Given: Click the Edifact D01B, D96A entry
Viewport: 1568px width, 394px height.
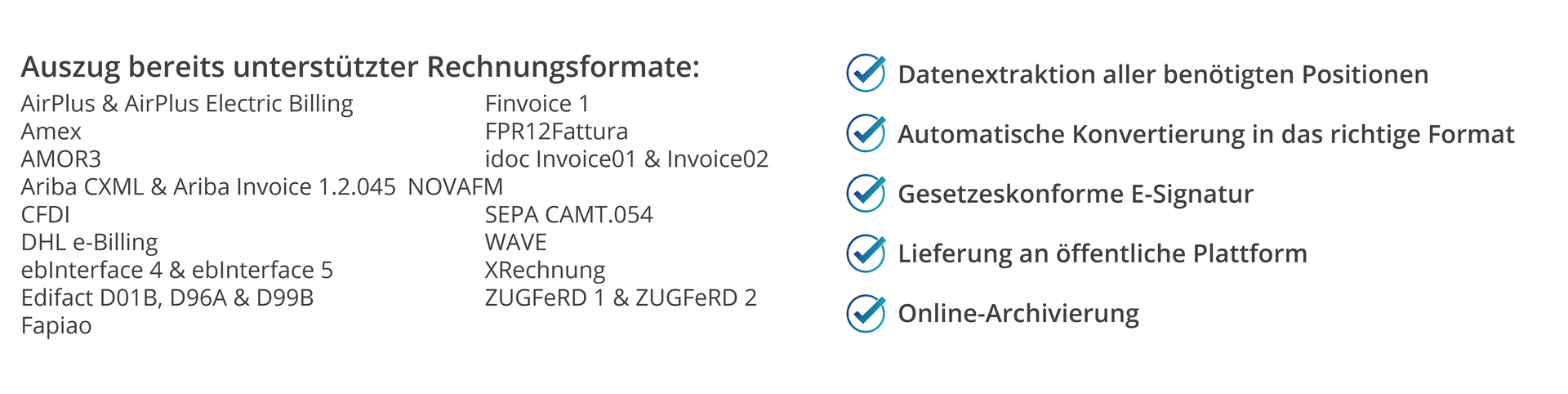Looking at the screenshot, I should pyautogui.click(x=167, y=298).
